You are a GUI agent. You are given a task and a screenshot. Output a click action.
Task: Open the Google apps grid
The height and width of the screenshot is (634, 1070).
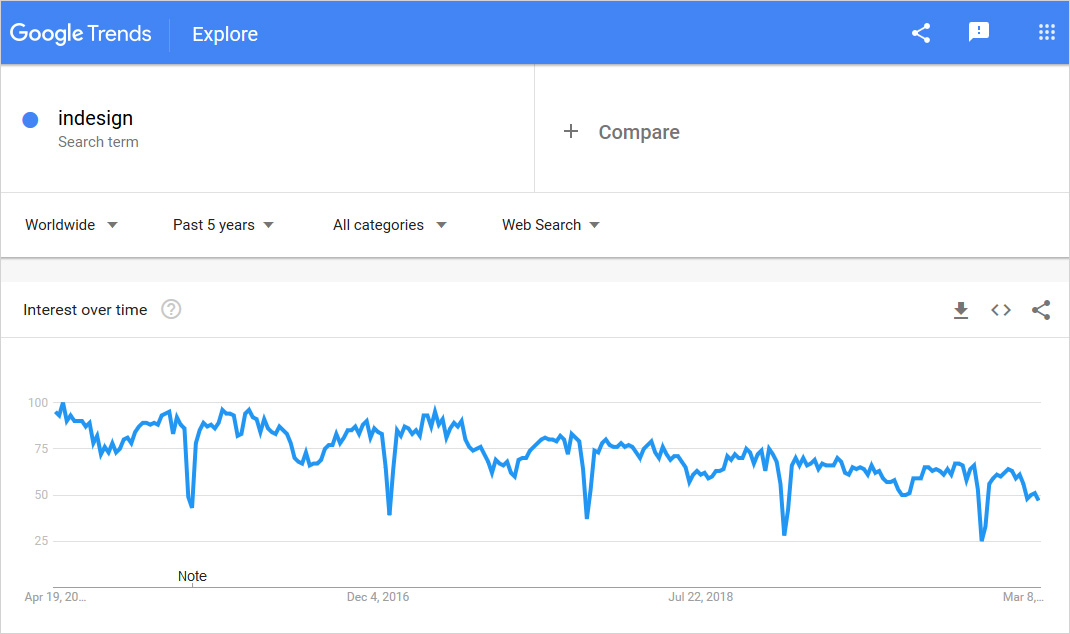pos(1047,33)
